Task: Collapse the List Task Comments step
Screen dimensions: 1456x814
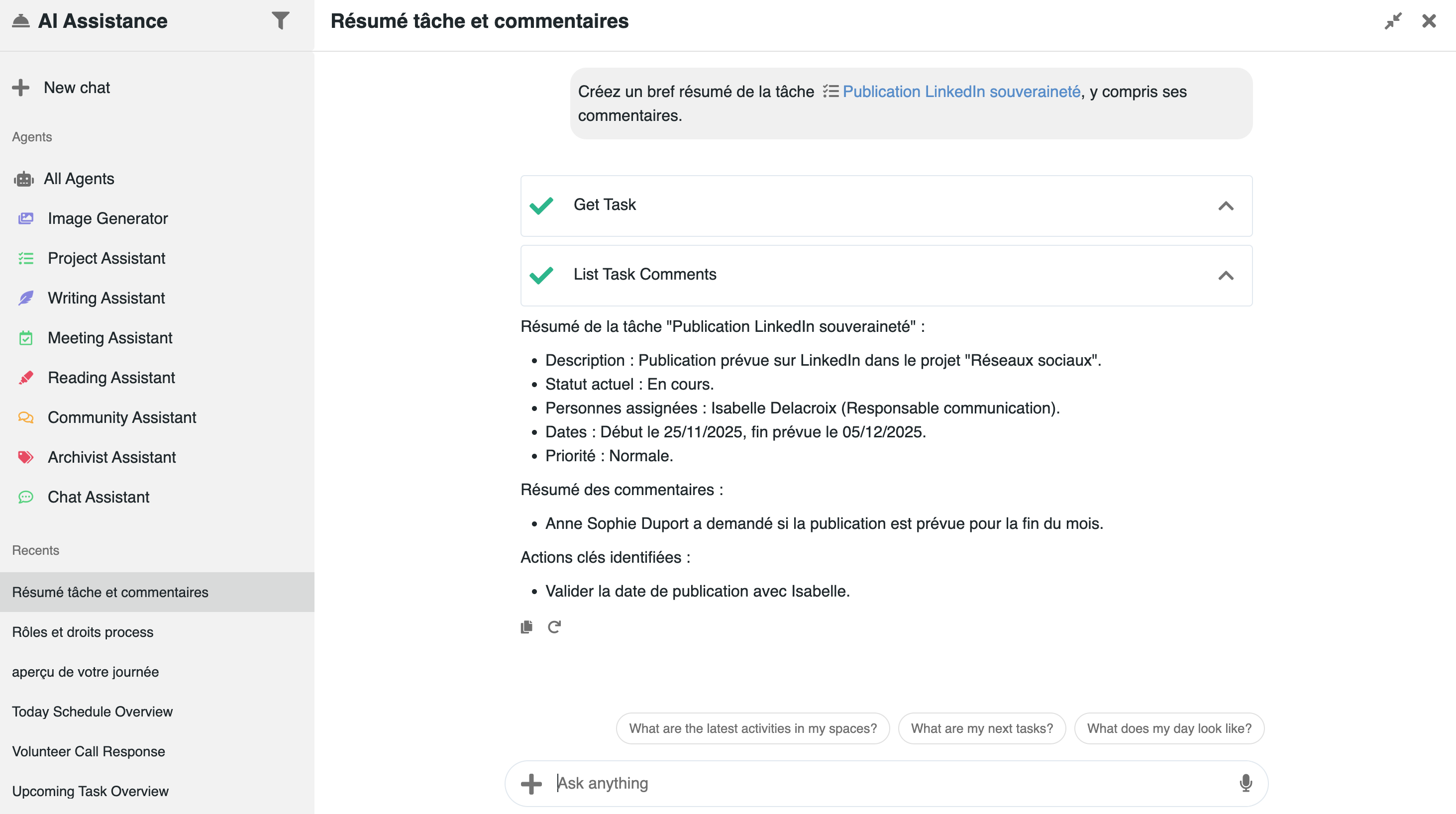Action: (x=1226, y=276)
